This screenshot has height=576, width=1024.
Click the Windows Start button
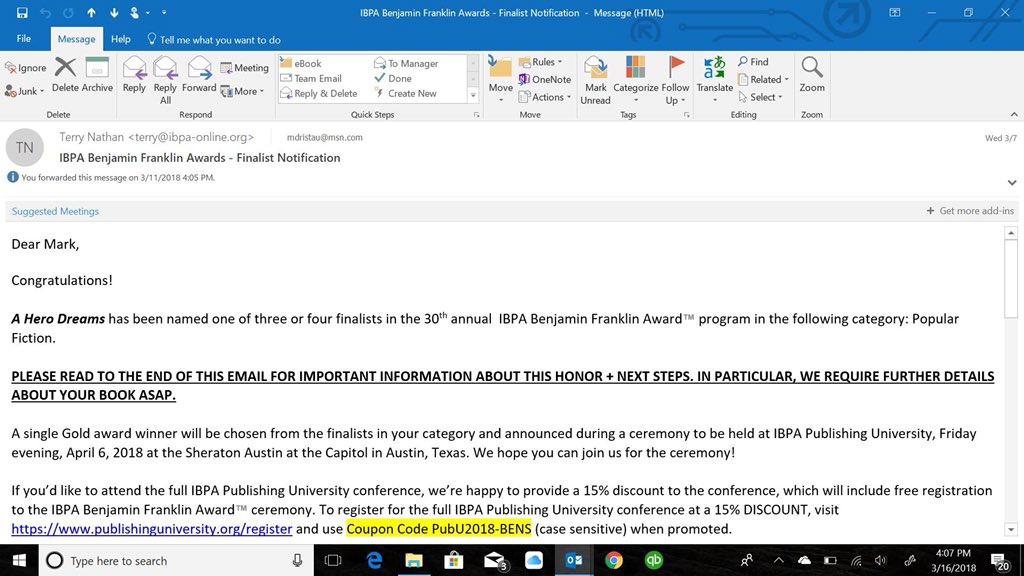pos(19,560)
